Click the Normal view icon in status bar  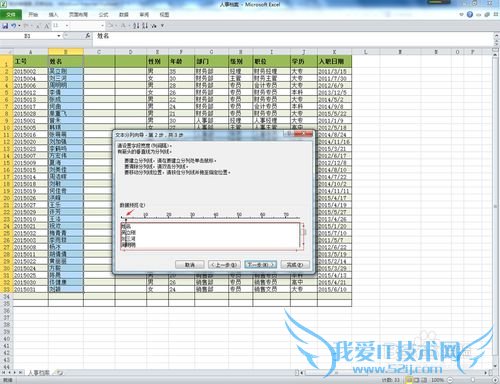[409, 380]
